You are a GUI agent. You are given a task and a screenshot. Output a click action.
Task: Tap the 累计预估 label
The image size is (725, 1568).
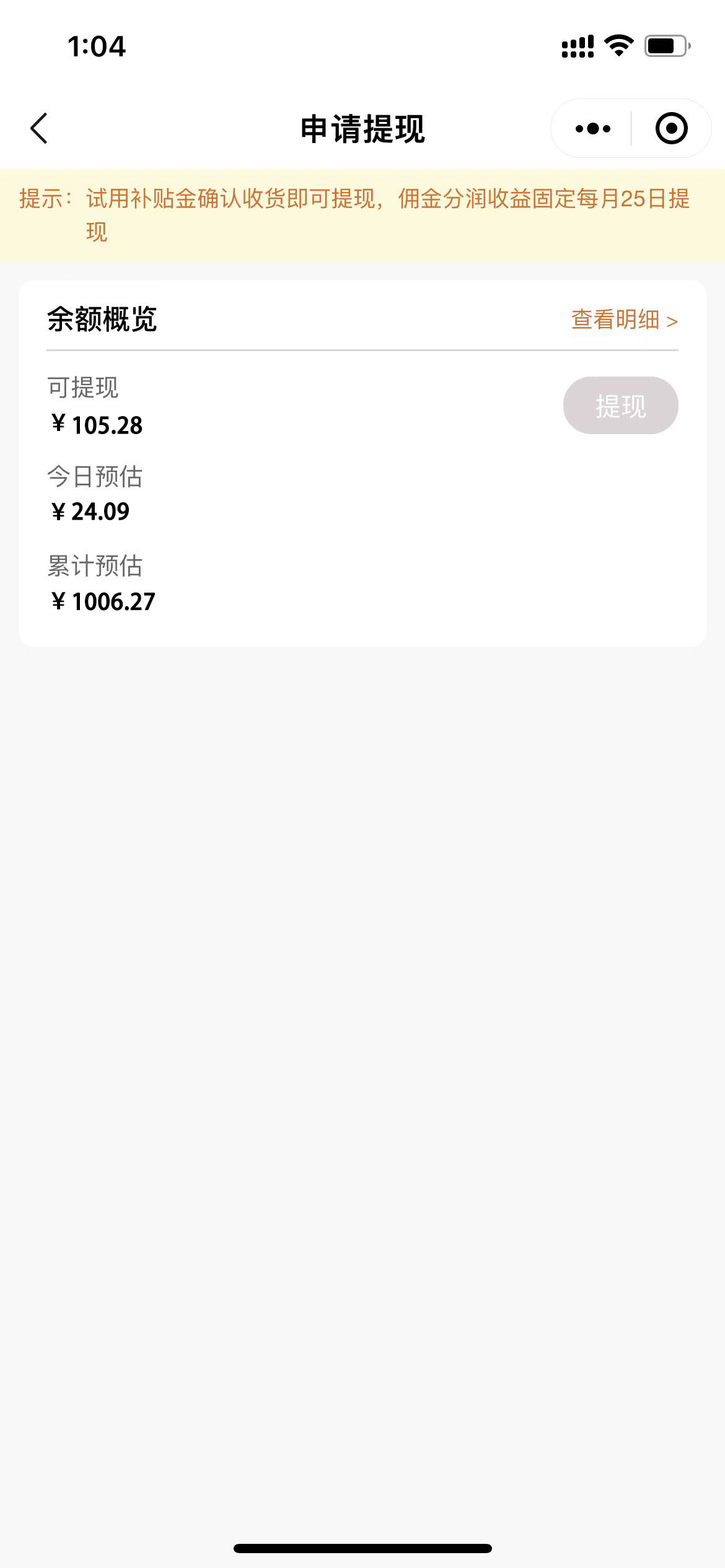pyautogui.click(x=95, y=566)
